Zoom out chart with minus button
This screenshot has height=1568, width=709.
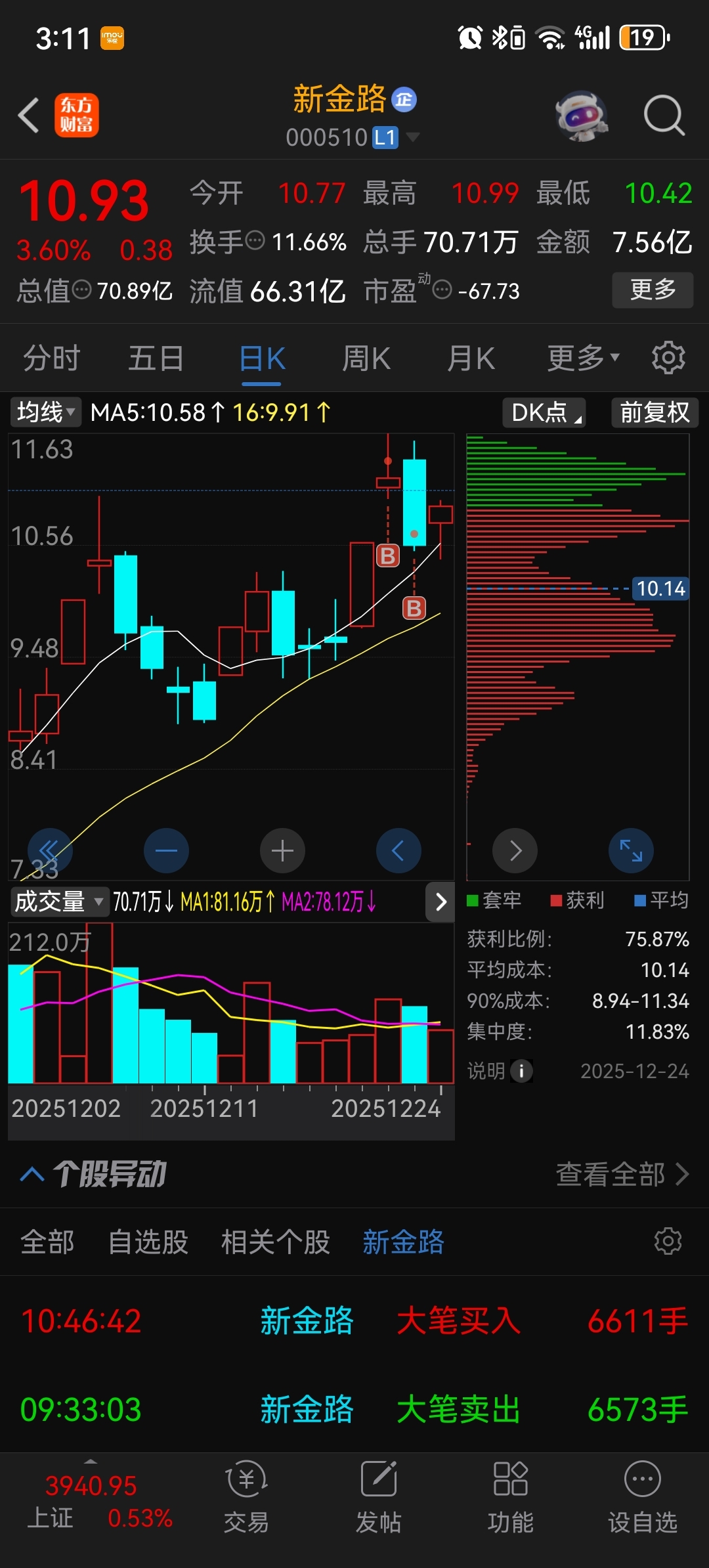click(x=166, y=851)
